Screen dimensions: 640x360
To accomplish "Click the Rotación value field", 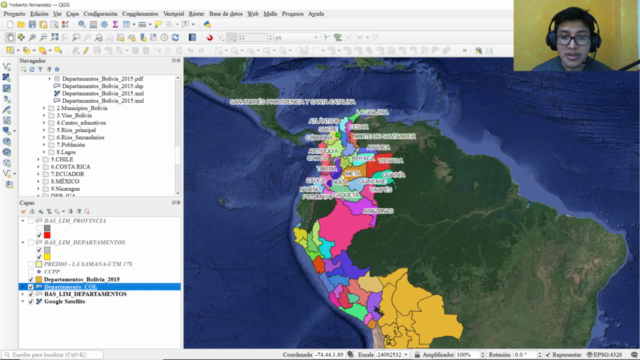I will coord(525,355).
